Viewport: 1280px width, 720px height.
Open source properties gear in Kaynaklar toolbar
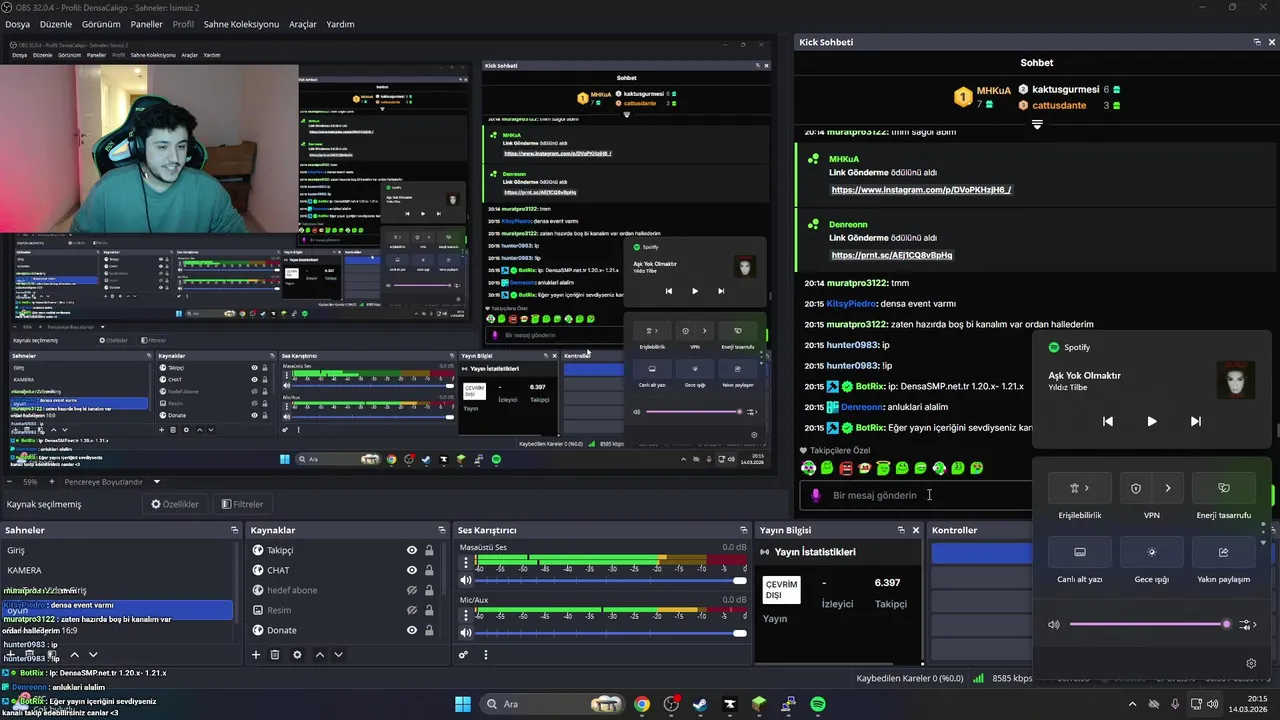point(297,655)
